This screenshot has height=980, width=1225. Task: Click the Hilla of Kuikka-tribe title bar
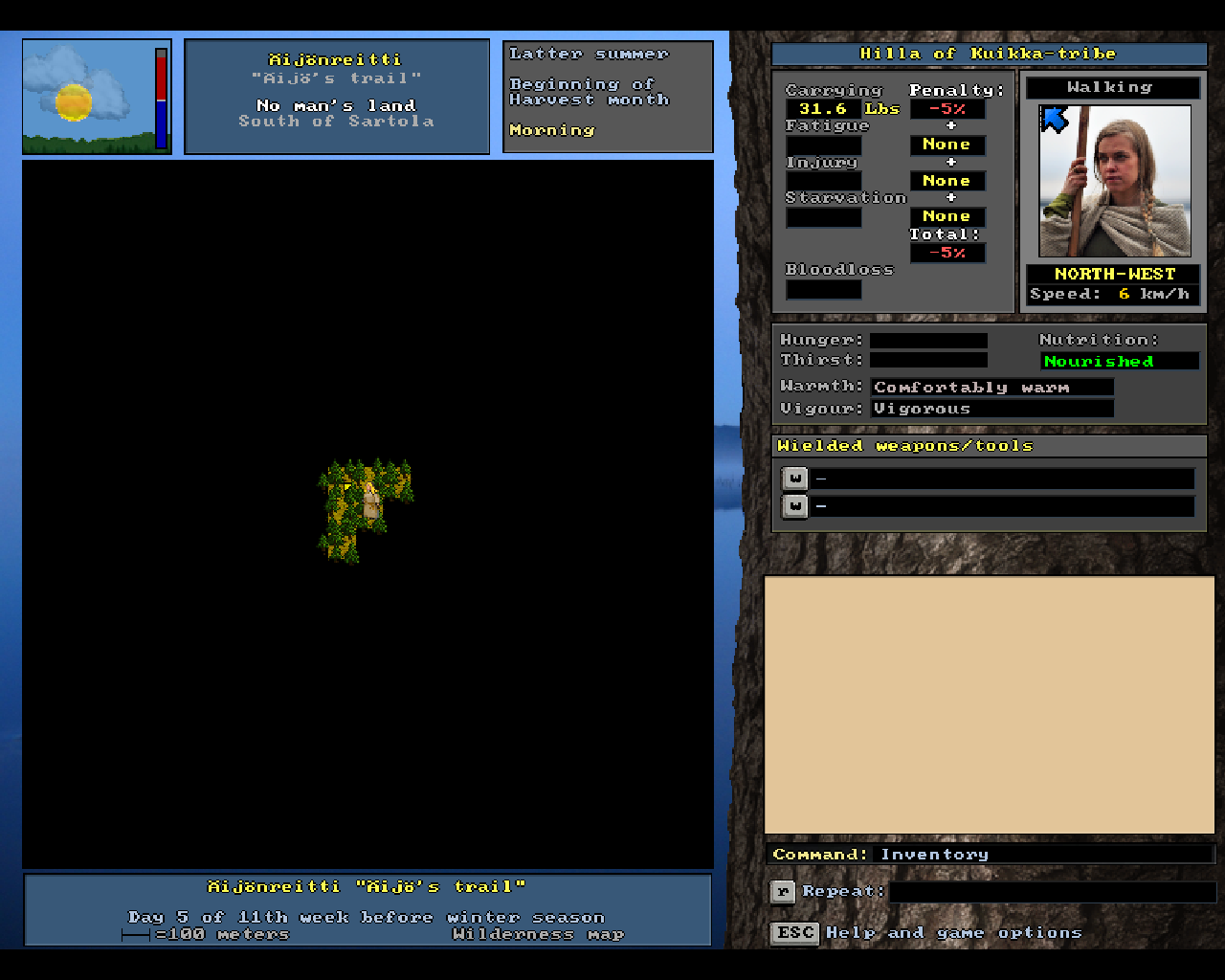point(988,54)
